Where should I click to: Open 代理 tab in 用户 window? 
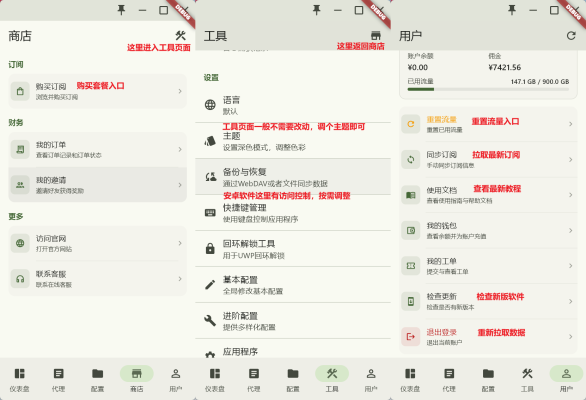click(449, 379)
